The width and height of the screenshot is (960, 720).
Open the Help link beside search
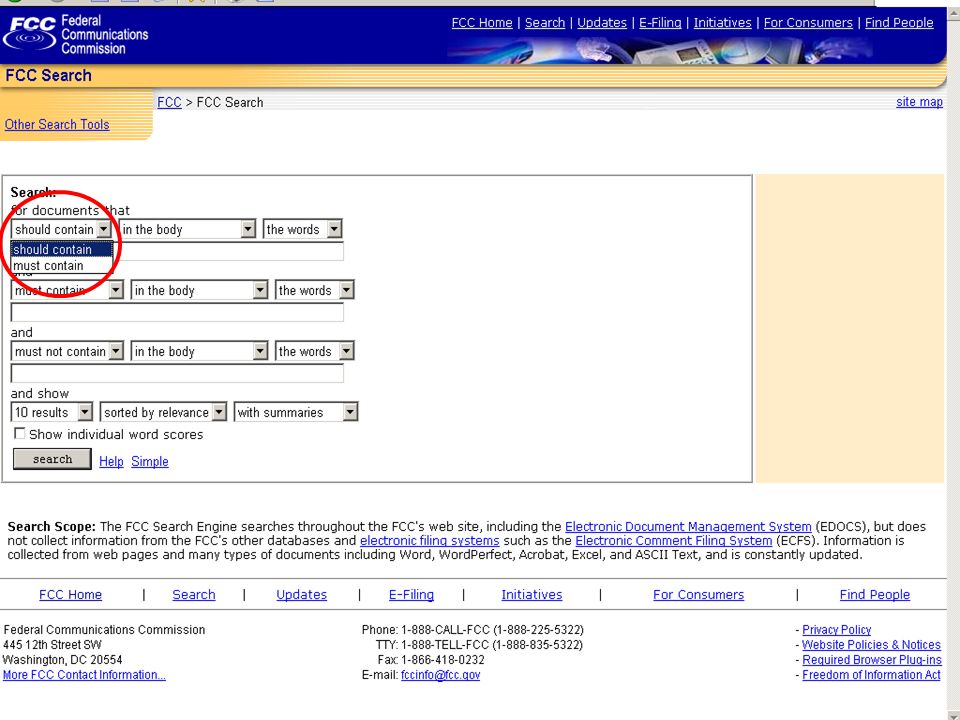(111, 462)
